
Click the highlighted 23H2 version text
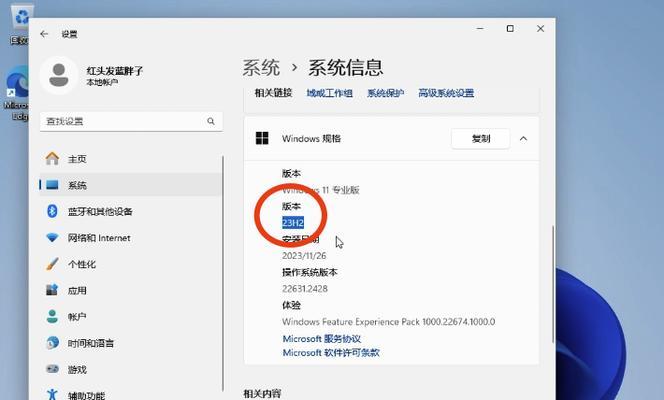[293, 223]
